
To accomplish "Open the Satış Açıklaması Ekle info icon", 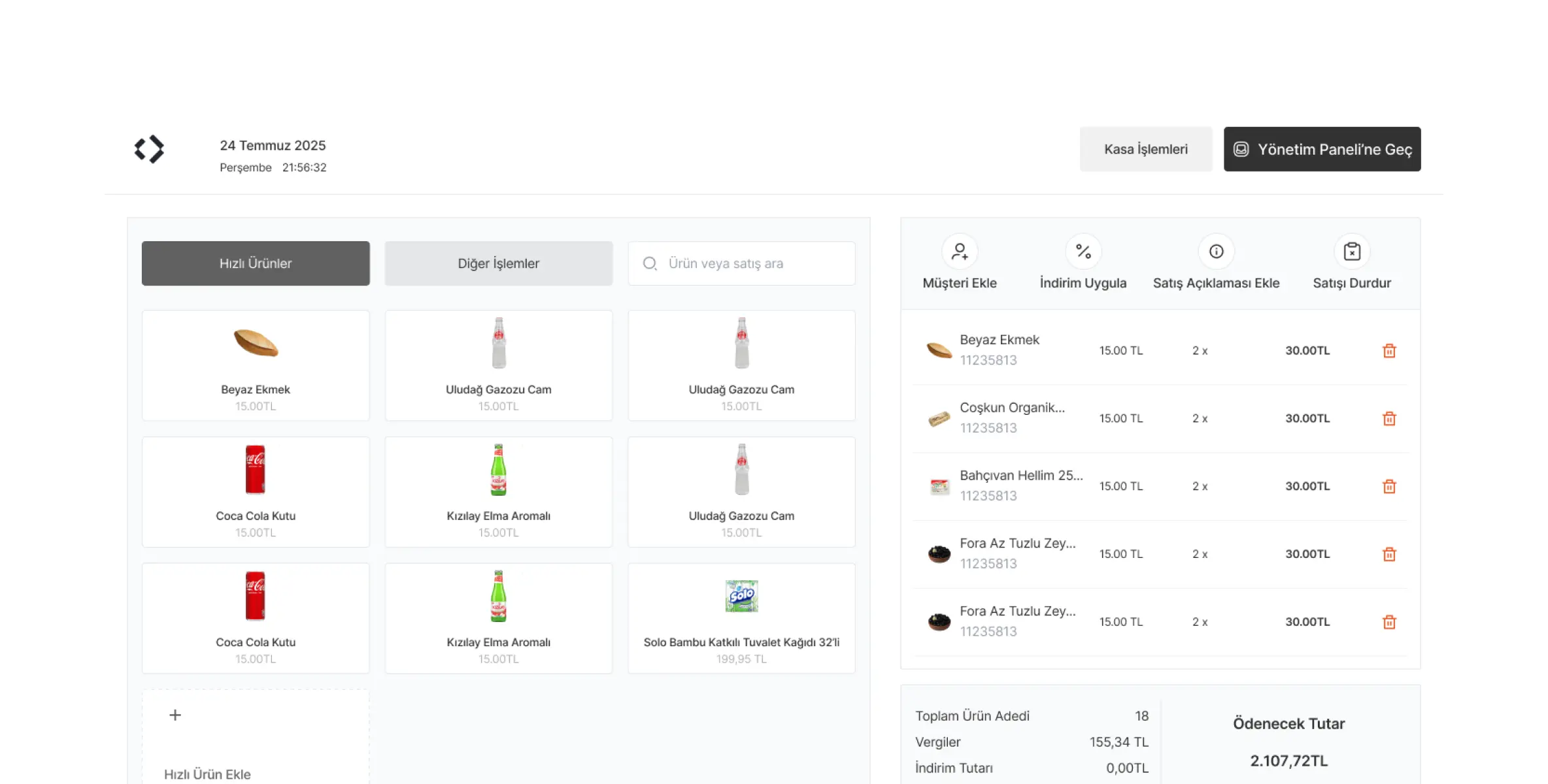I will pos(1216,252).
